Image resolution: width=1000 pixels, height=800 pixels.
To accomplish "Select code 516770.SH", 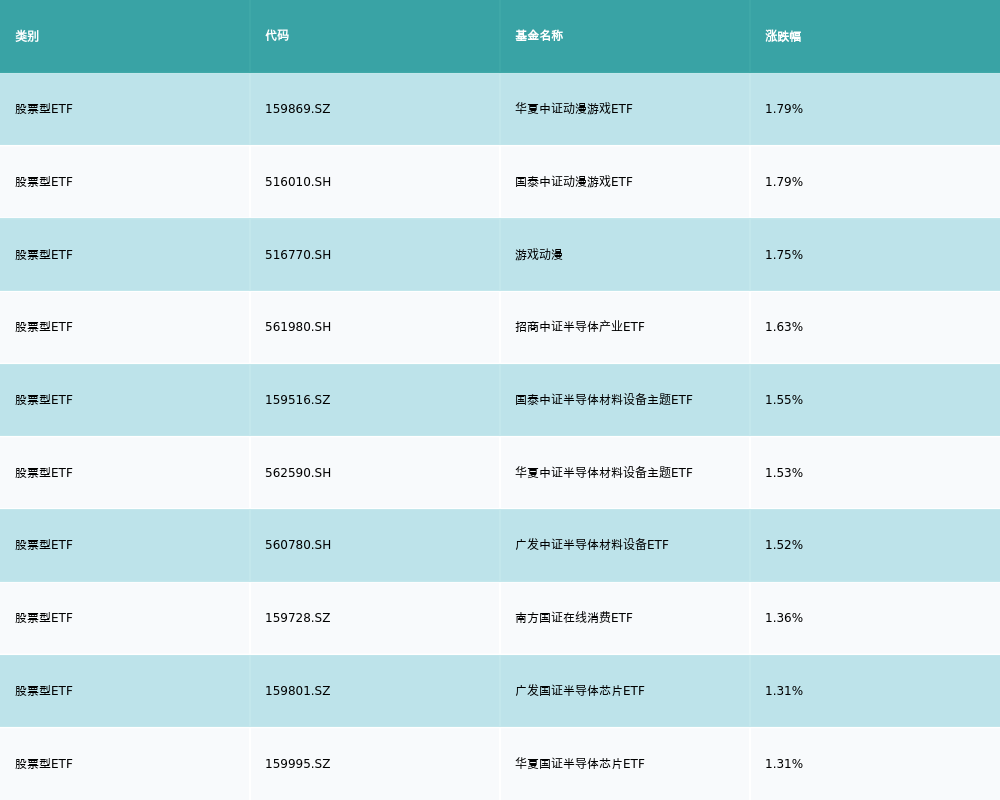I will pos(298,255).
